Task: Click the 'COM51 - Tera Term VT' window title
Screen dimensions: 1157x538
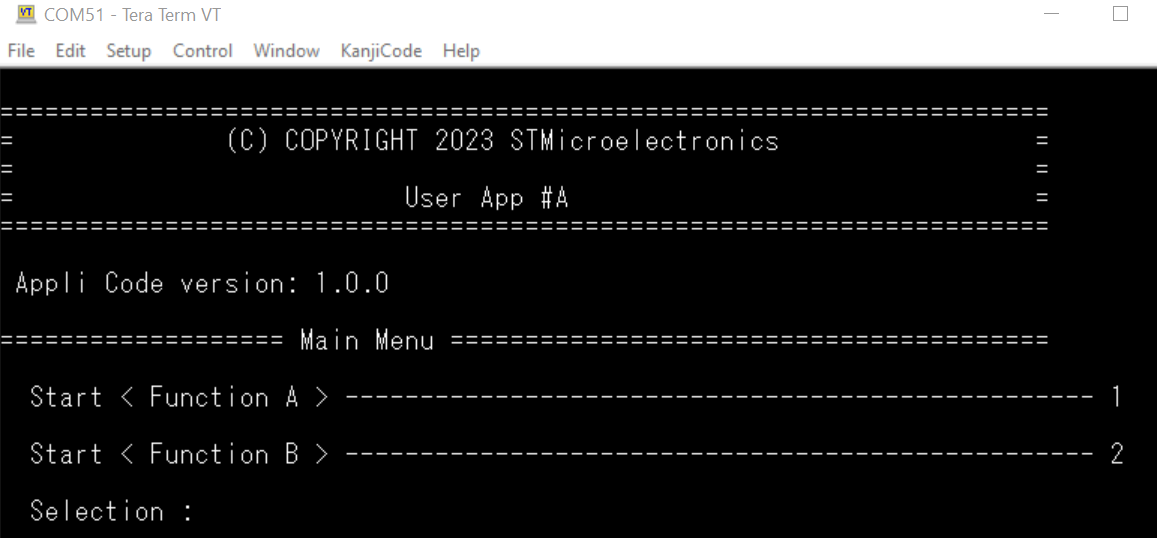Action: coord(133,15)
